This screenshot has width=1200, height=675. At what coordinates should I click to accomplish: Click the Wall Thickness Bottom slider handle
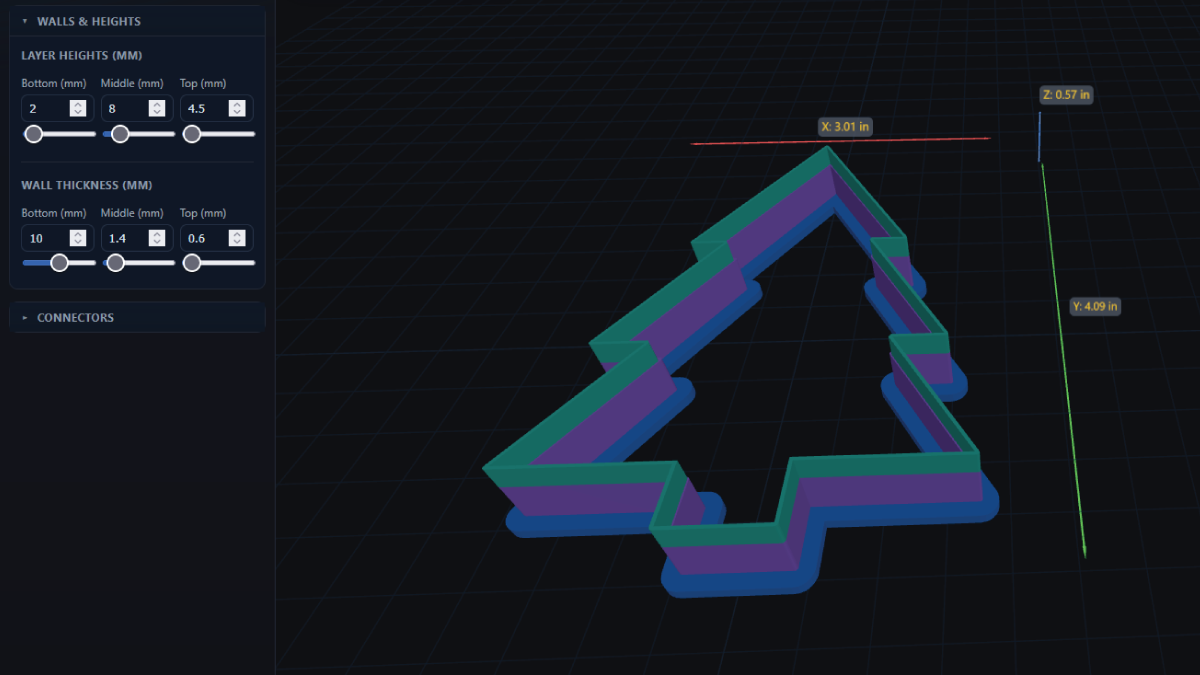pos(59,263)
